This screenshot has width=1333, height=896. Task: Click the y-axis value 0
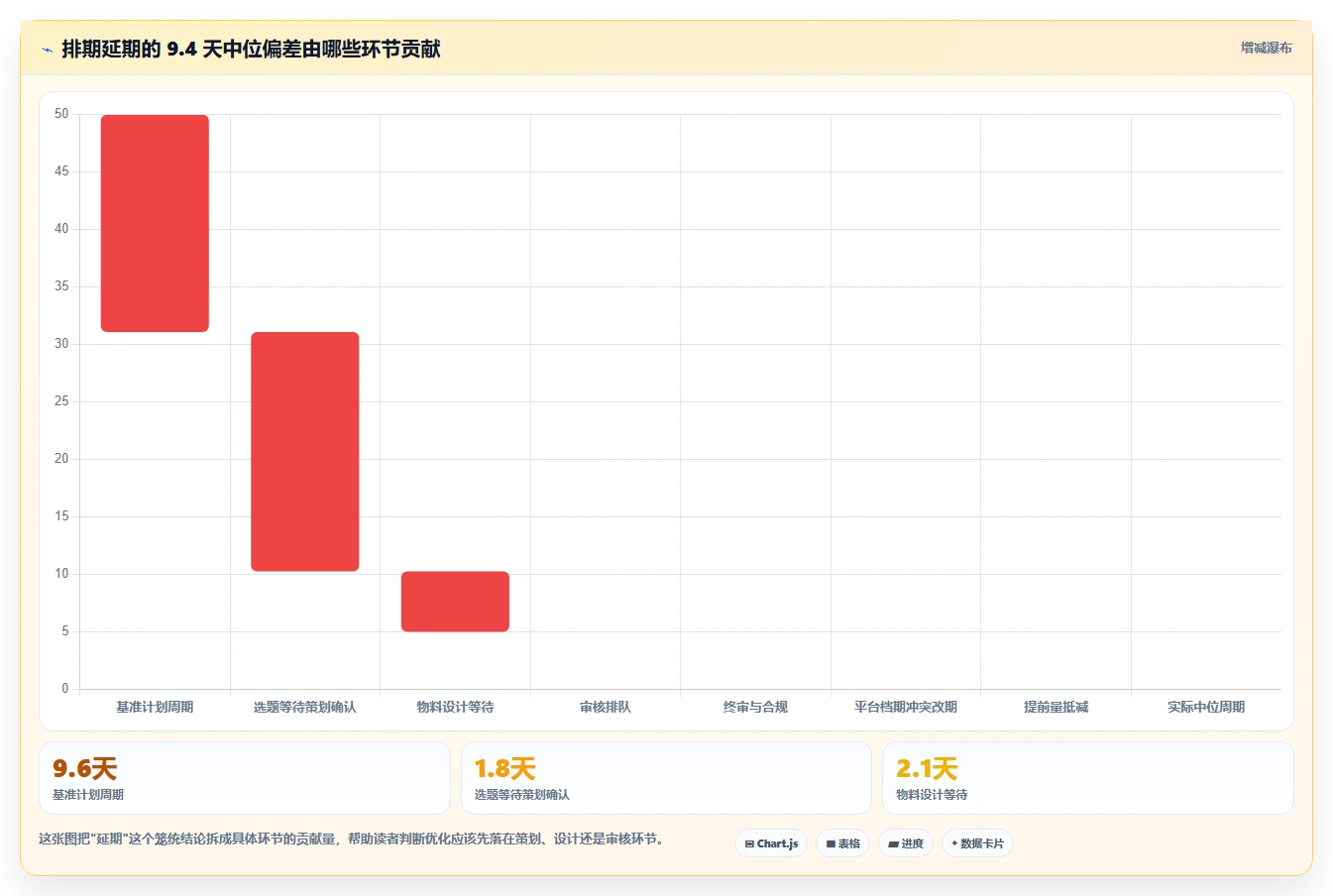coord(65,689)
